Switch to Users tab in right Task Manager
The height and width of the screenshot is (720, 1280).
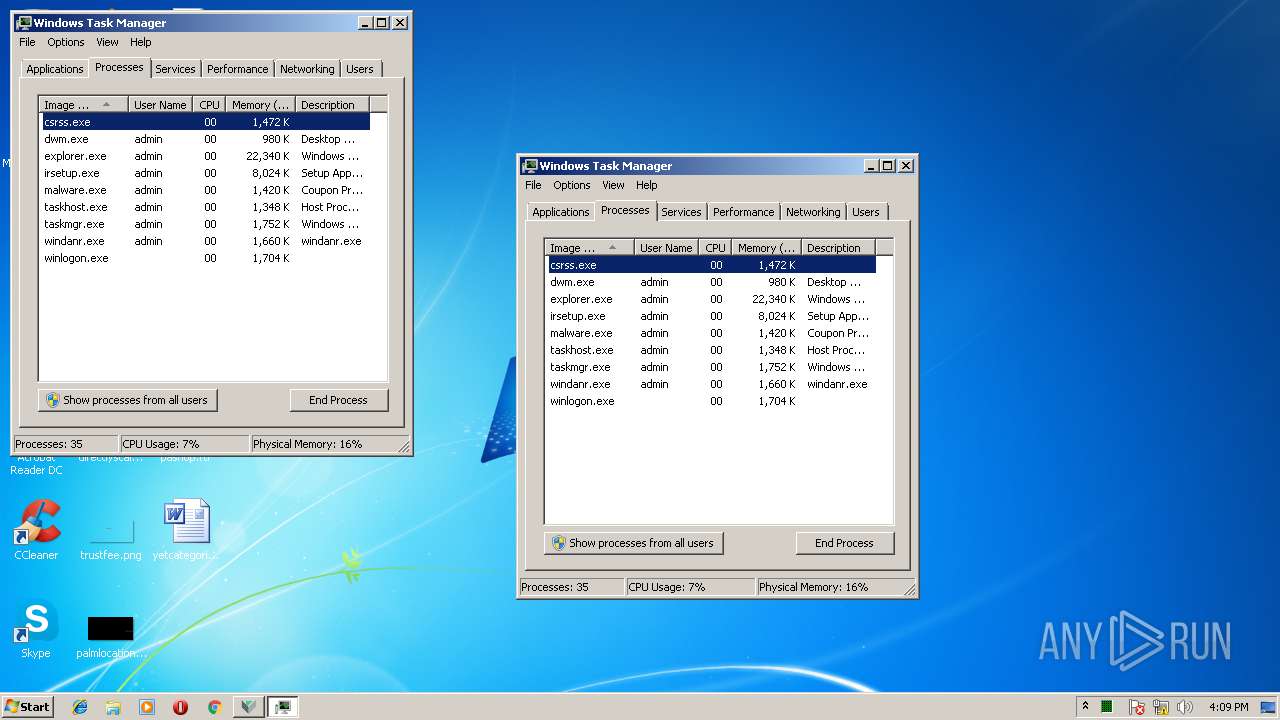866,212
